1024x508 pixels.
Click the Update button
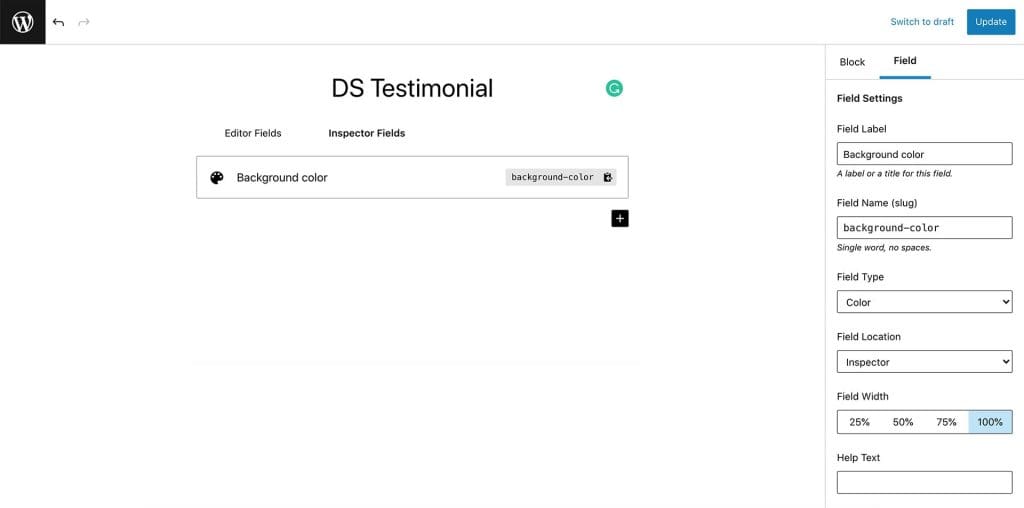[x=991, y=22]
